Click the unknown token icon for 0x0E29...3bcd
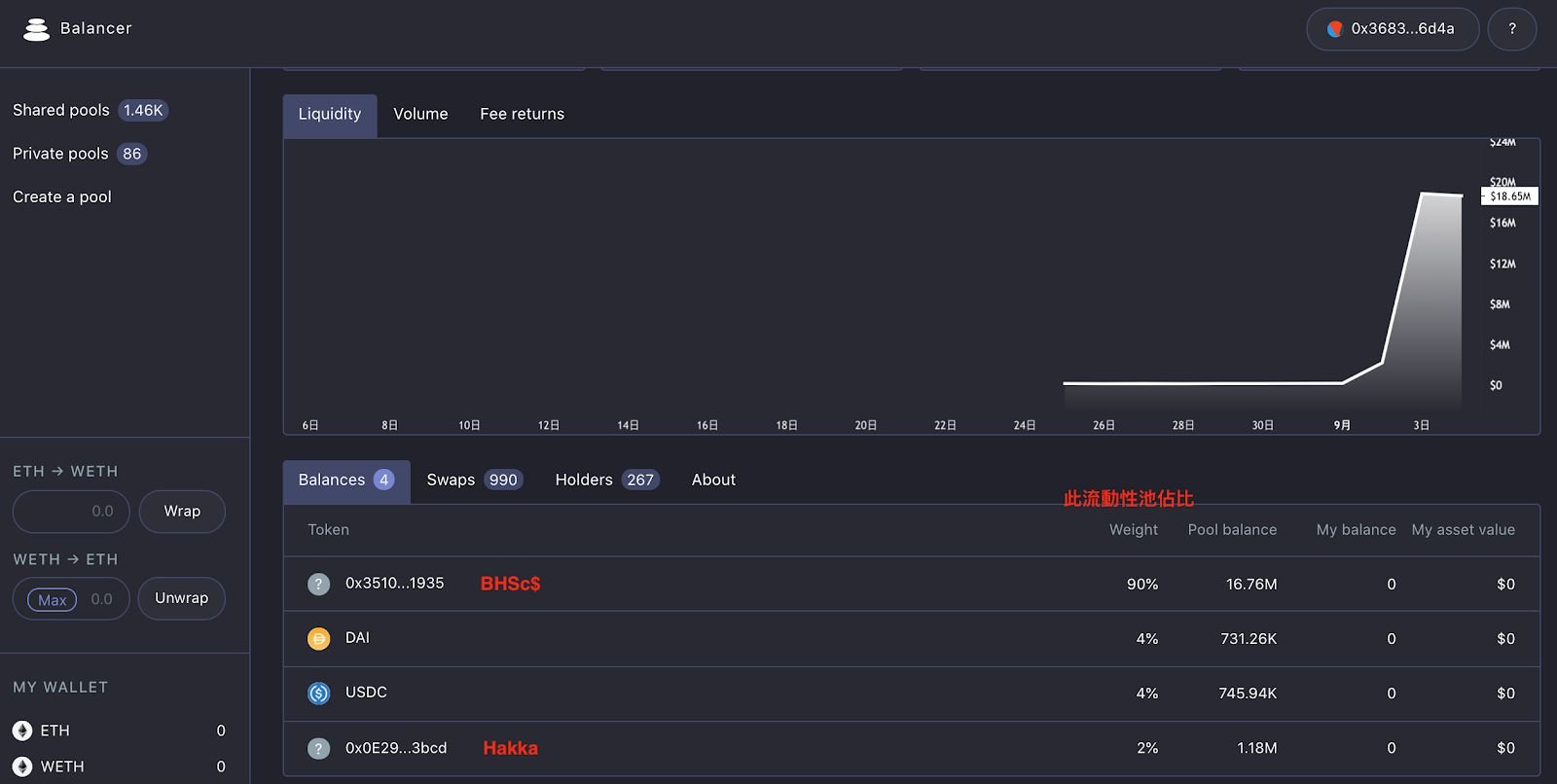 point(318,748)
